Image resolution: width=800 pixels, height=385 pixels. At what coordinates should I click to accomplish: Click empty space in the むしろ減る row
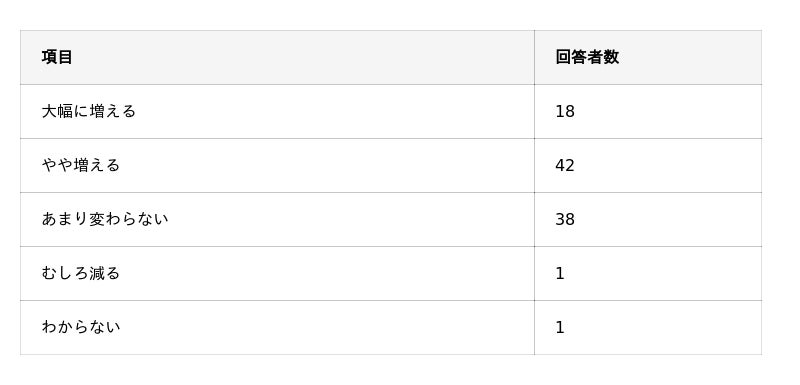click(x=332, y=273)
